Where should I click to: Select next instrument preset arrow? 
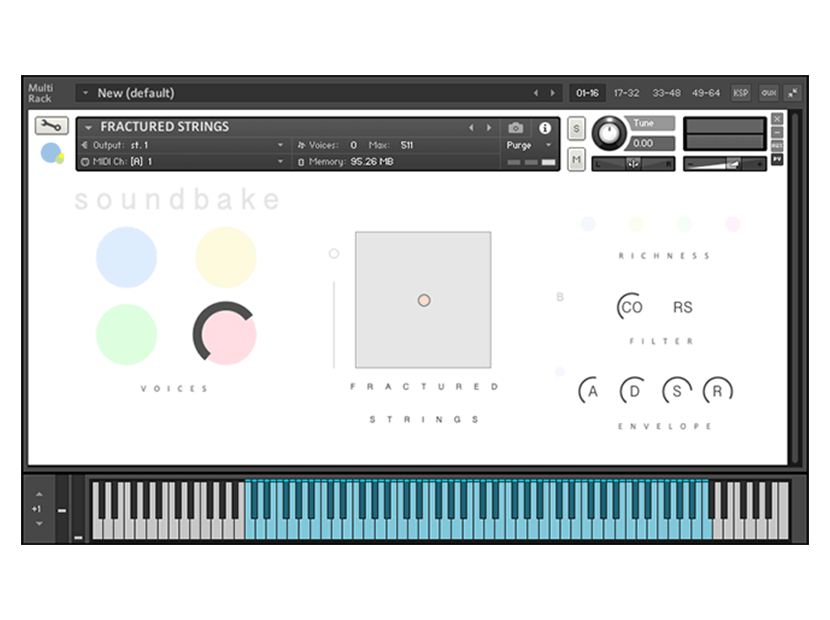[489, 128]
